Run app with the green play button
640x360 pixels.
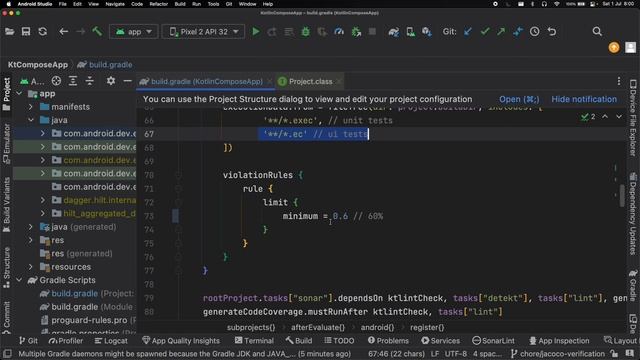(x=256, y=31)
